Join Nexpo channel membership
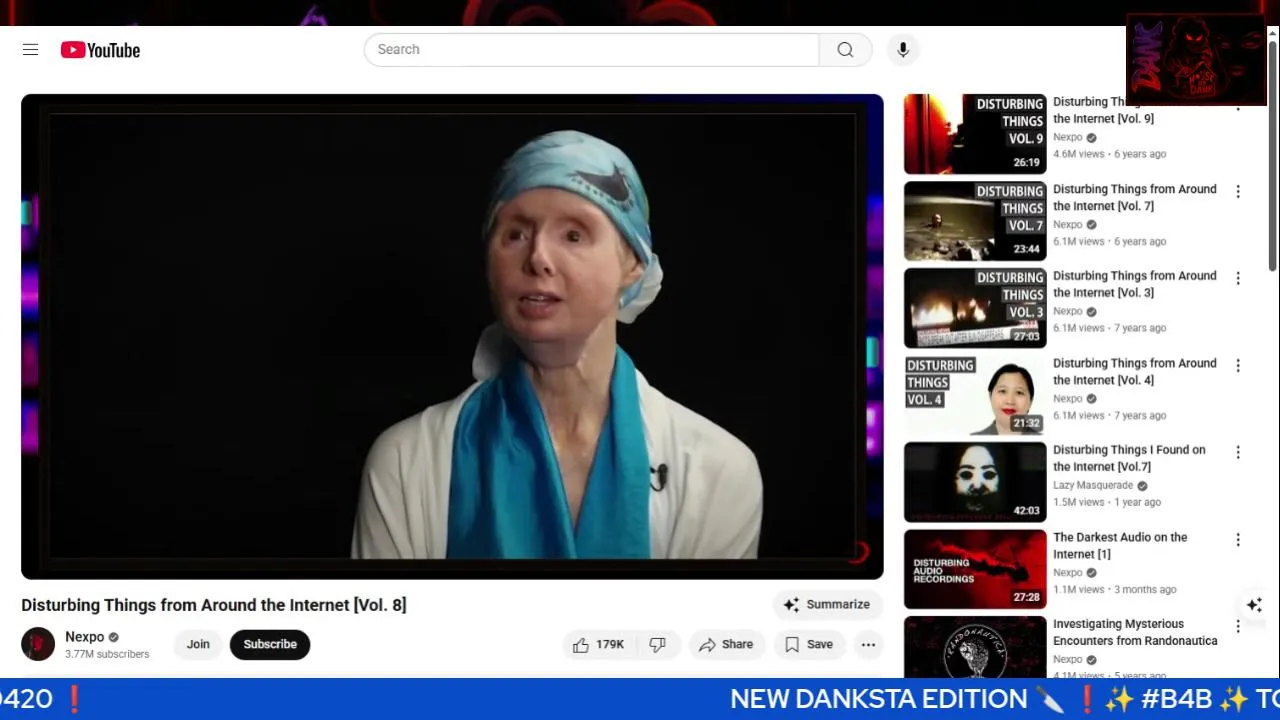 pyautogui.click(x=198, y=644)
